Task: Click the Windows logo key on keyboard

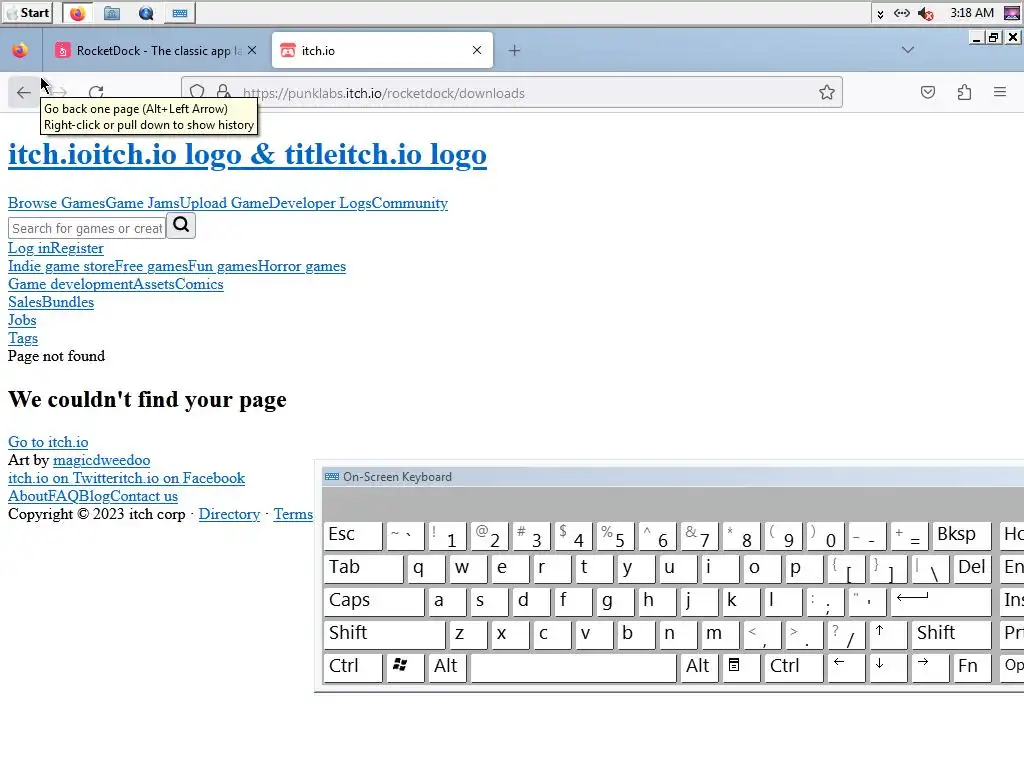Action: pos(406,667)
